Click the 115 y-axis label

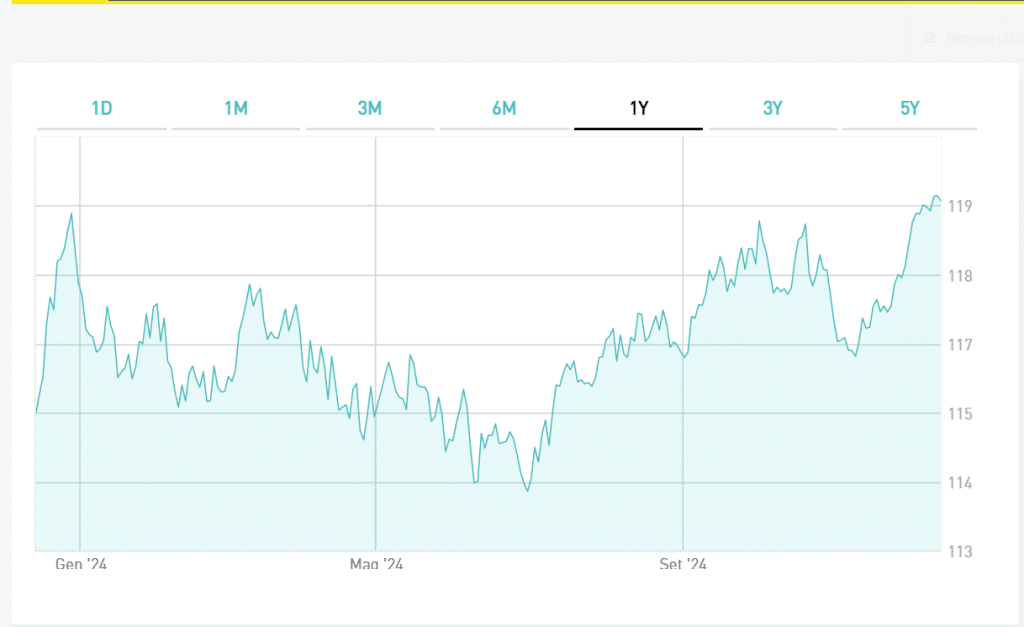[x=961, y=414]
